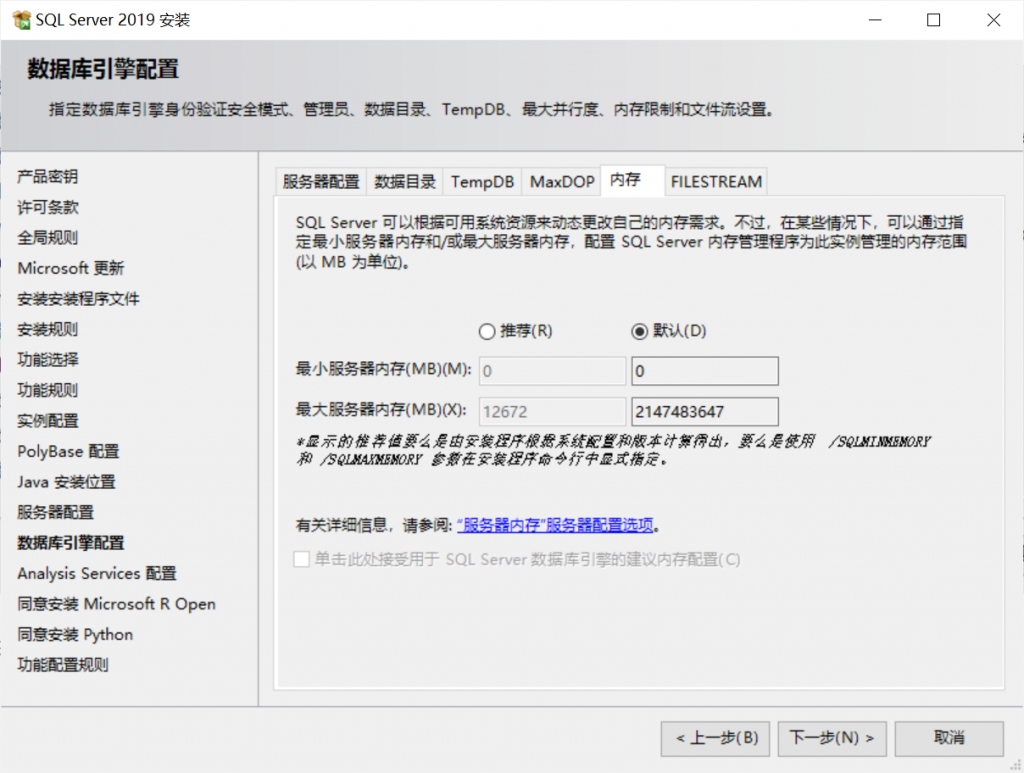Go to the FILESTREAM tab
Viewport: 1024px width, 773px height.
coord(716,181)
